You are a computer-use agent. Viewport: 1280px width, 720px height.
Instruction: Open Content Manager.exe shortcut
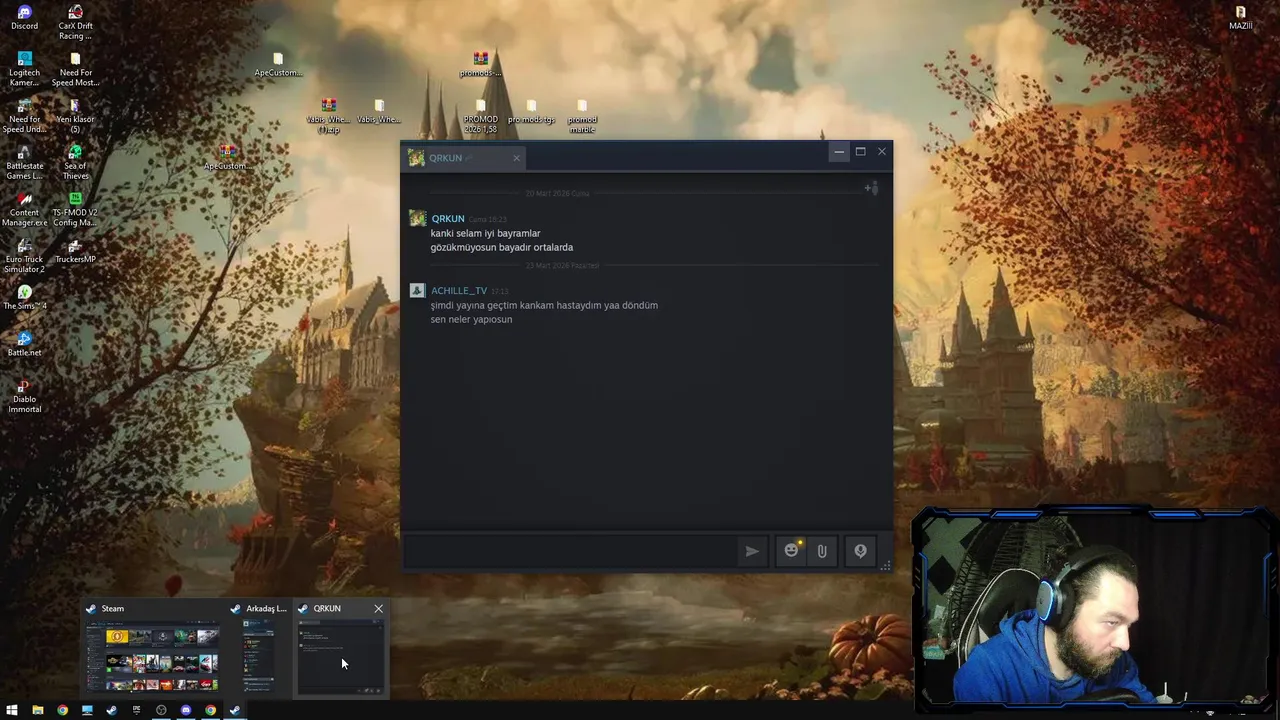(x=24, y=209)
